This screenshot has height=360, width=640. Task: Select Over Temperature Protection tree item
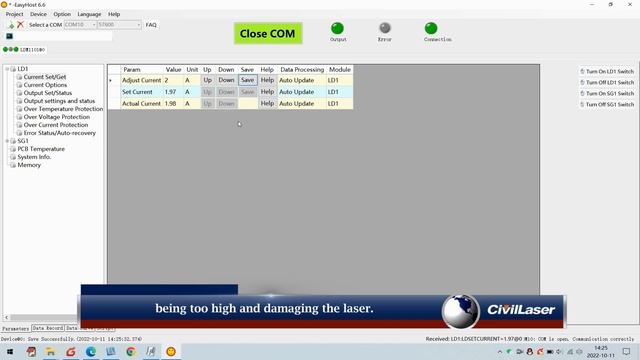pos(63,109)
